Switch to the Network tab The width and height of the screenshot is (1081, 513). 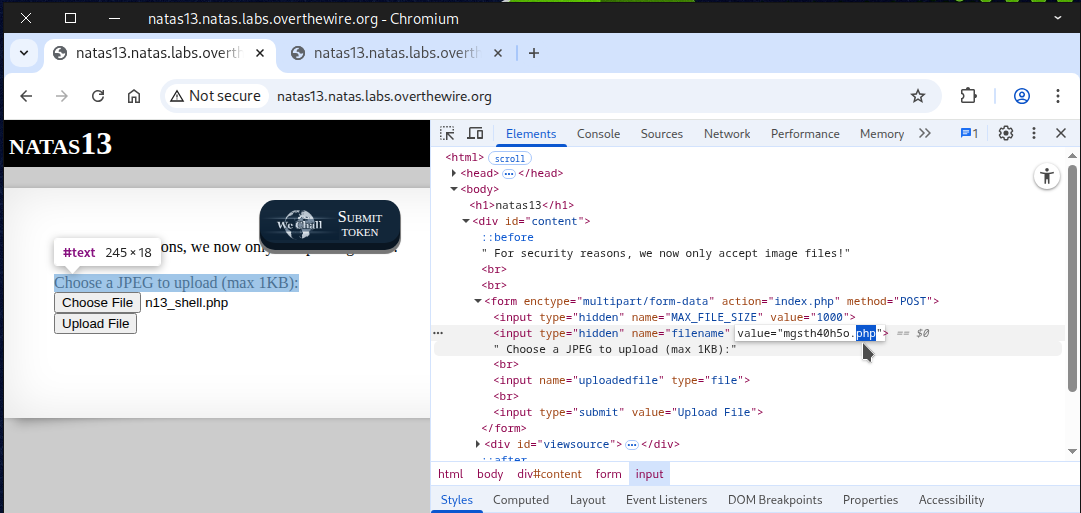(x=726, y=134)
